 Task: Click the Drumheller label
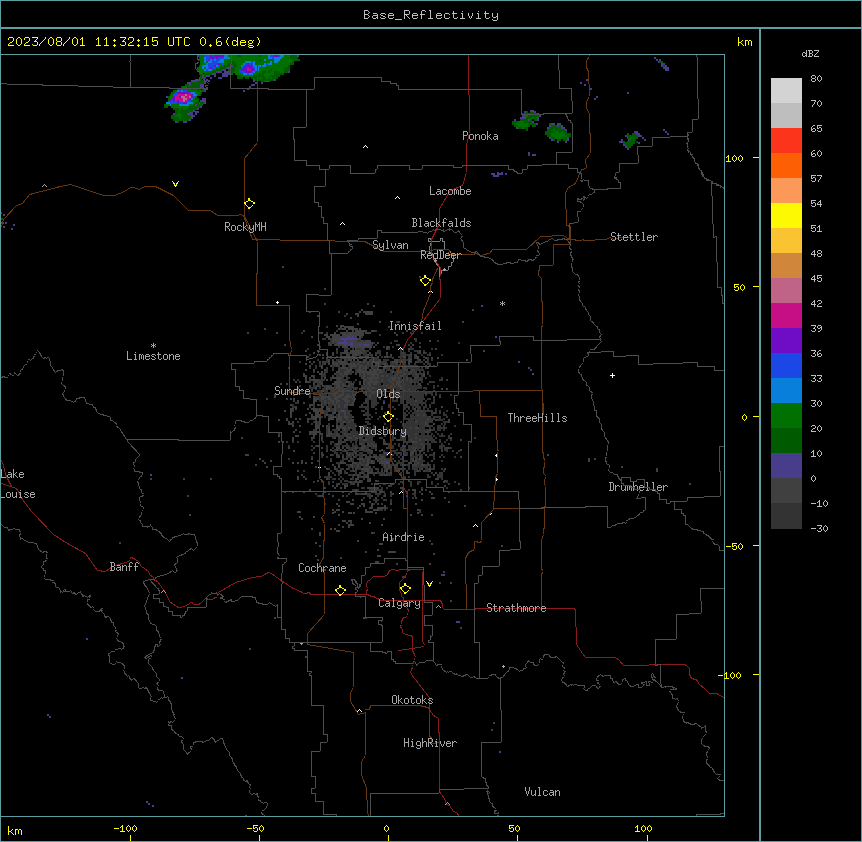[638, 487]
